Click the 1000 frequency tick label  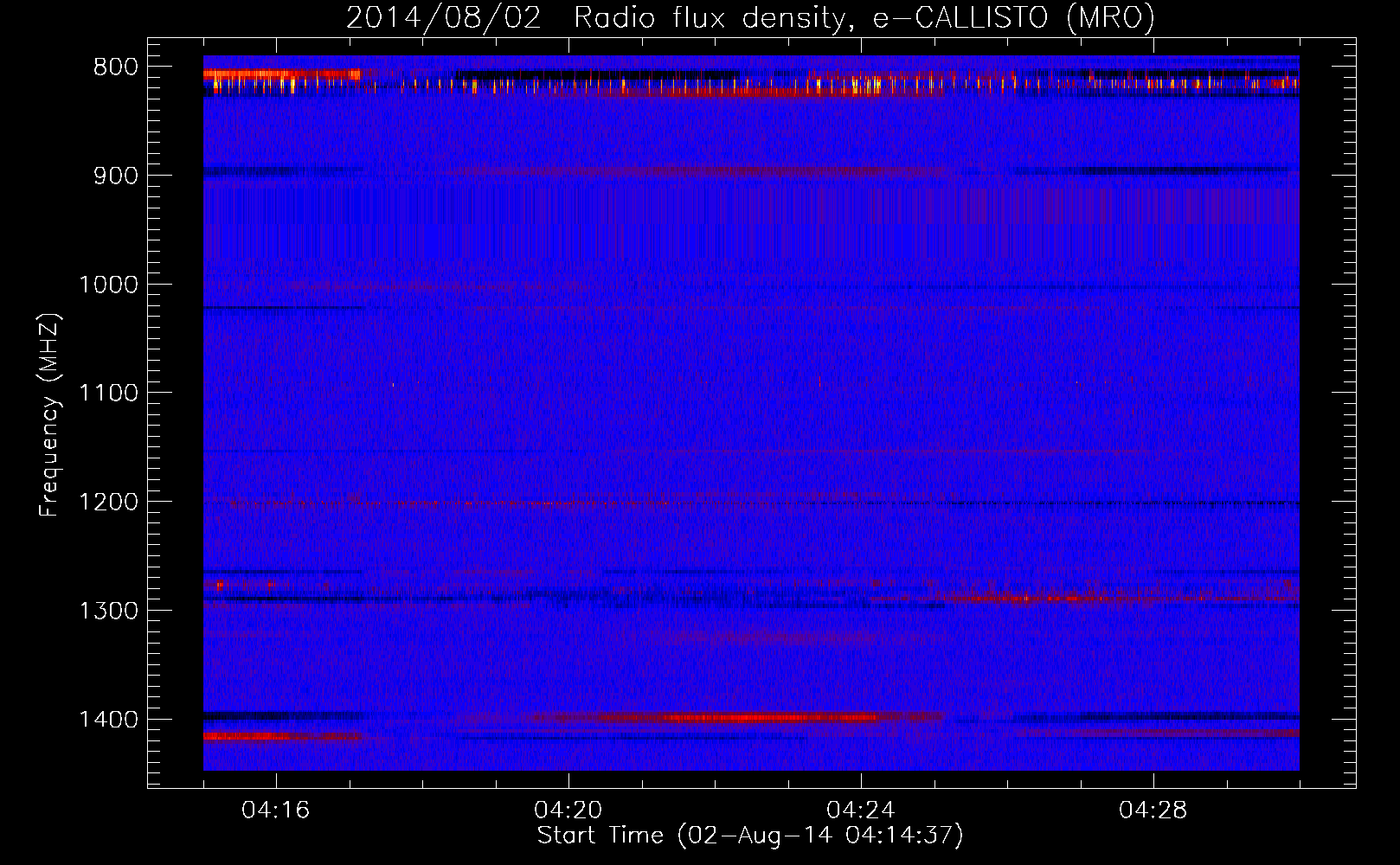[108, 285]
